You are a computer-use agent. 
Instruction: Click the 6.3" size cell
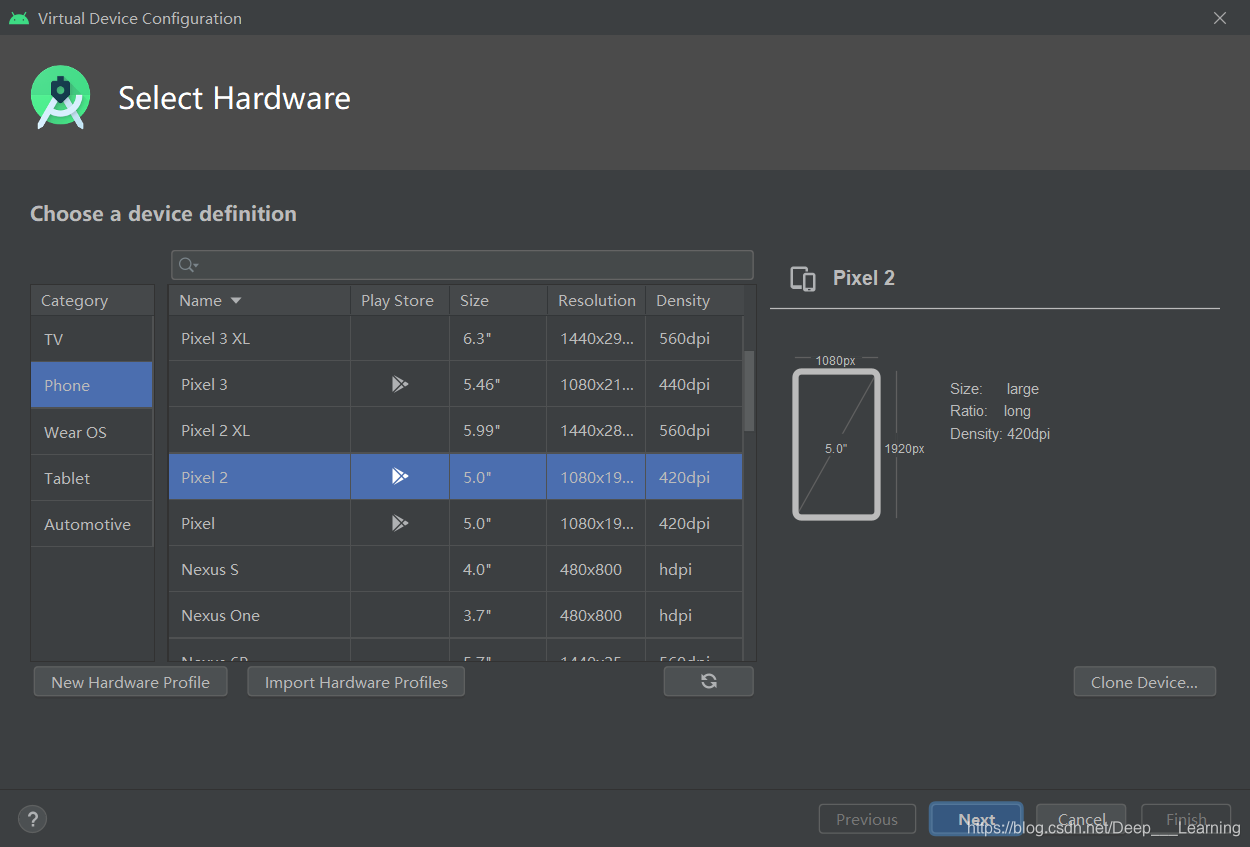[x=498, y=338]
